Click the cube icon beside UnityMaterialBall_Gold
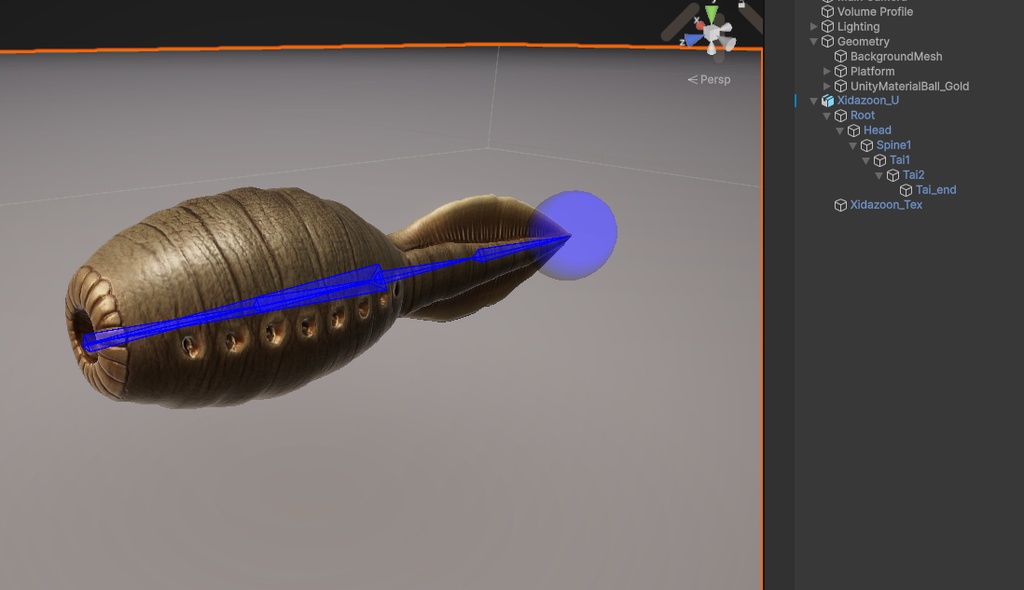1024x590 pixels. [x=840, y=86]
